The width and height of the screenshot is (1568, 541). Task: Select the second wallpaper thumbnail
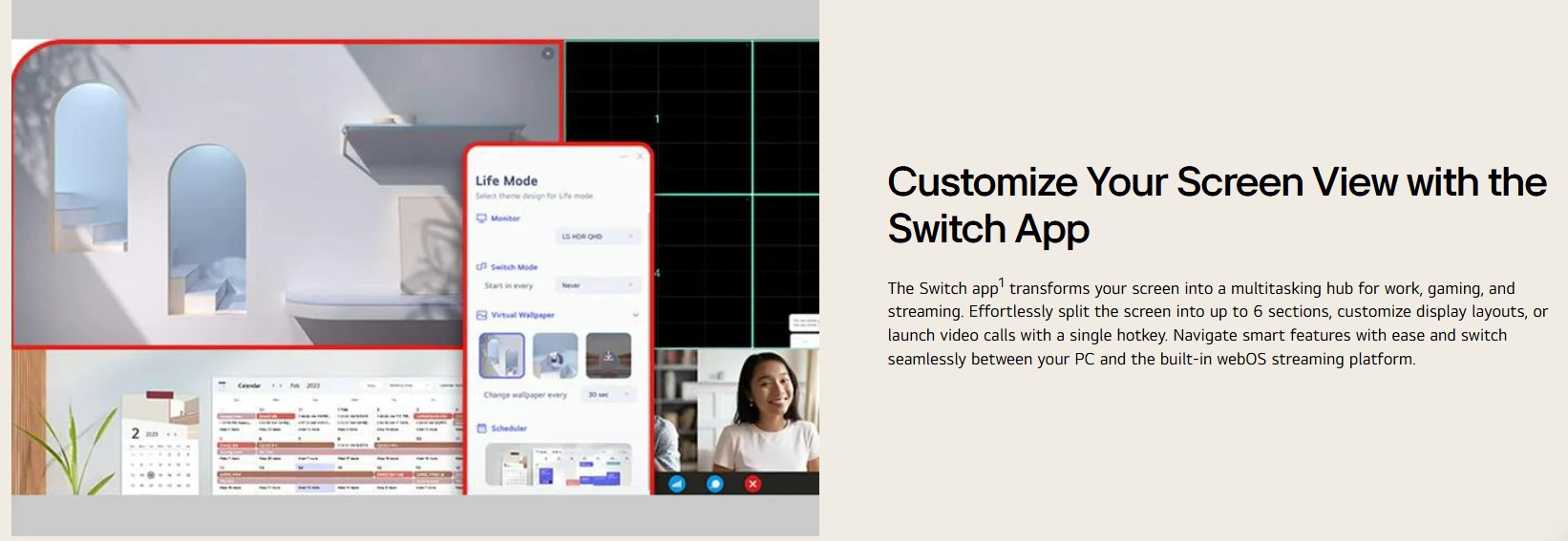click(x=555, y=355)
